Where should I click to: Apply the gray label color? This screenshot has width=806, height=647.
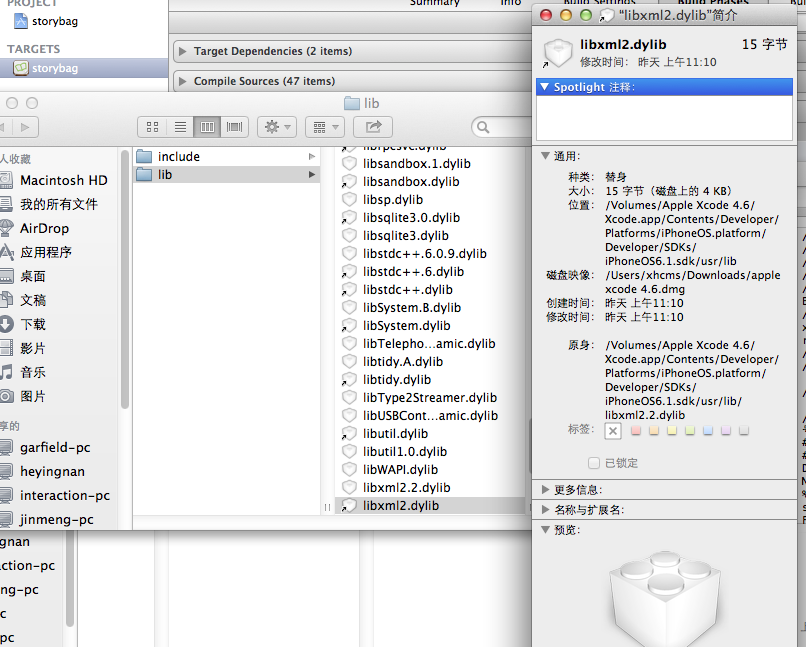tap(744, 431)
